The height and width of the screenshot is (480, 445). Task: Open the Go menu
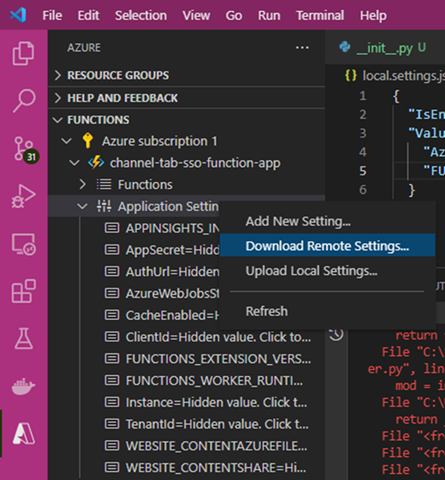click(234, 15)
